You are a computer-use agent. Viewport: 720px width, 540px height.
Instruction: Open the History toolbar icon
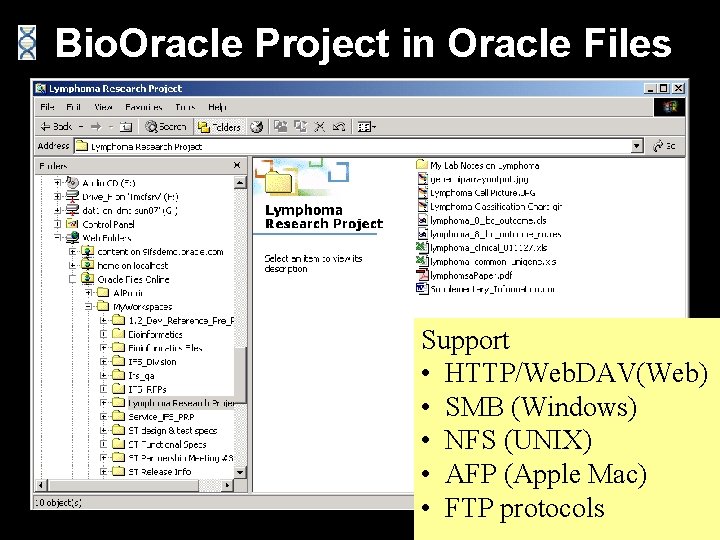point(257,126)
